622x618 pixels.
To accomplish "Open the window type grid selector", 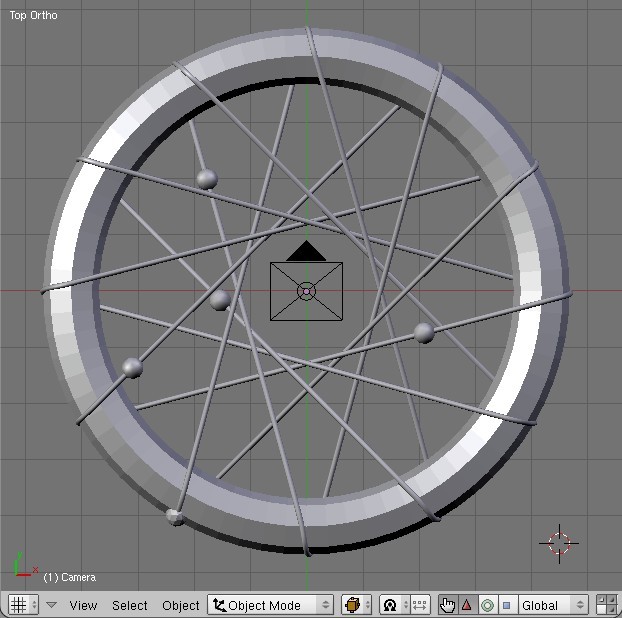I will [x=23, y=605].
